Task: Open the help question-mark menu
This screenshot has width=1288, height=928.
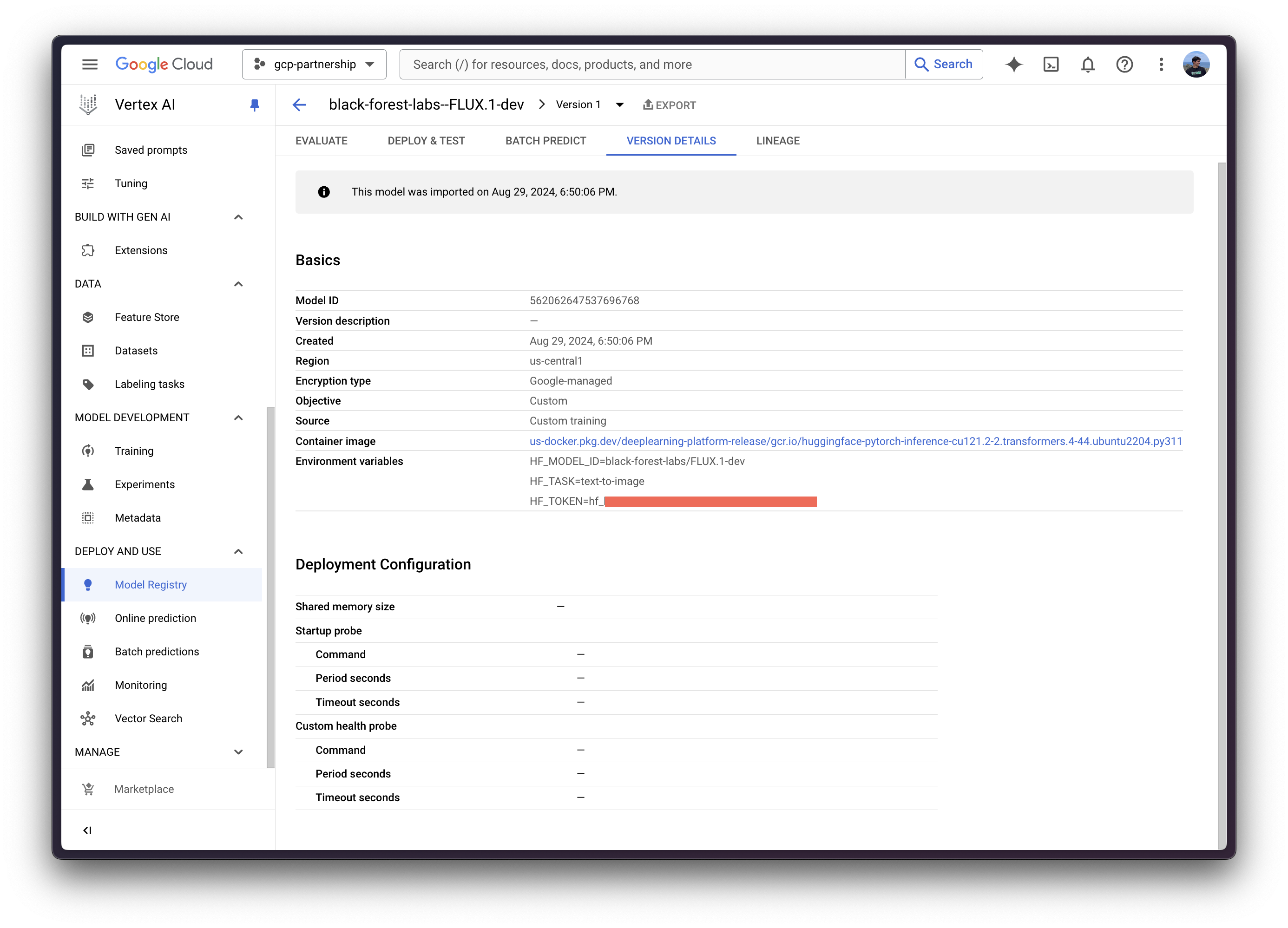Action: click(x=1124, y=64)
